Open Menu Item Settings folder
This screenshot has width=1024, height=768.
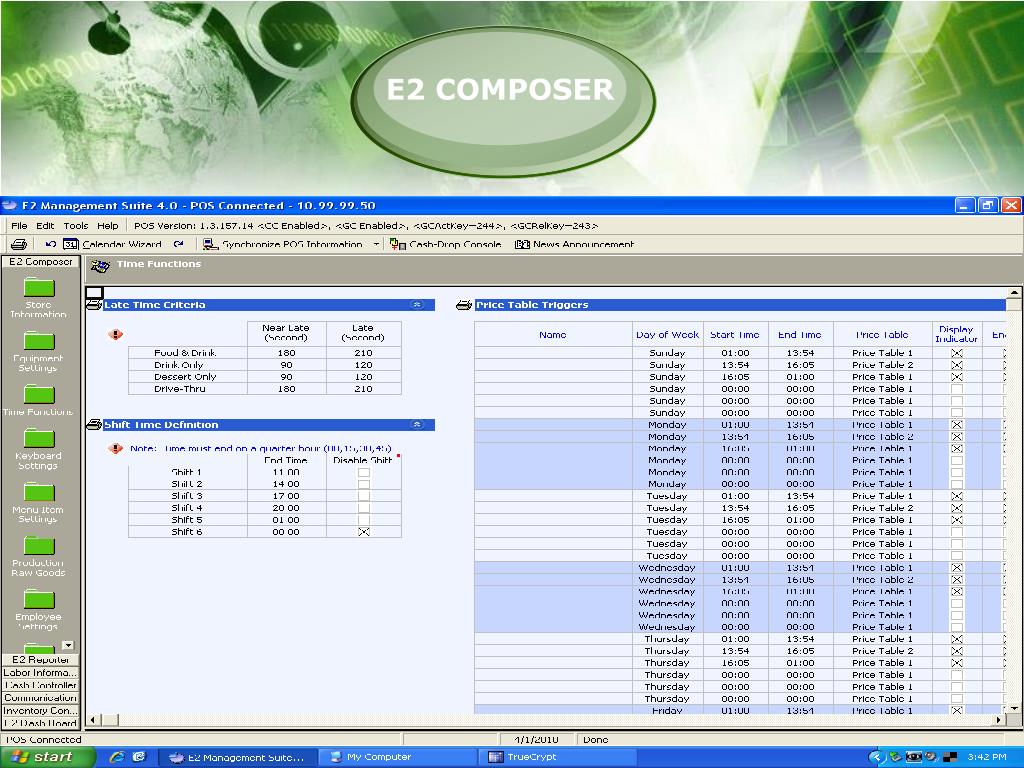39,503
